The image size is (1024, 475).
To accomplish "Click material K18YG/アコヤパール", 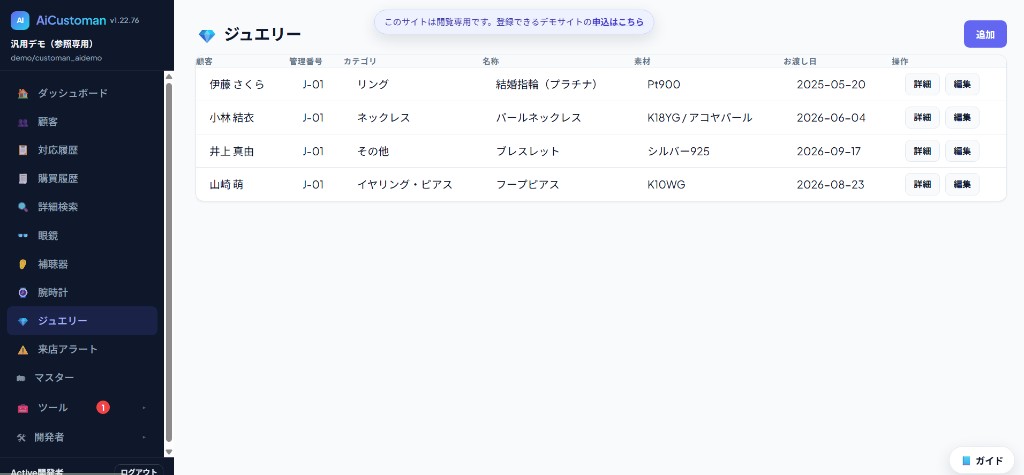I will (x=699, y=118).
